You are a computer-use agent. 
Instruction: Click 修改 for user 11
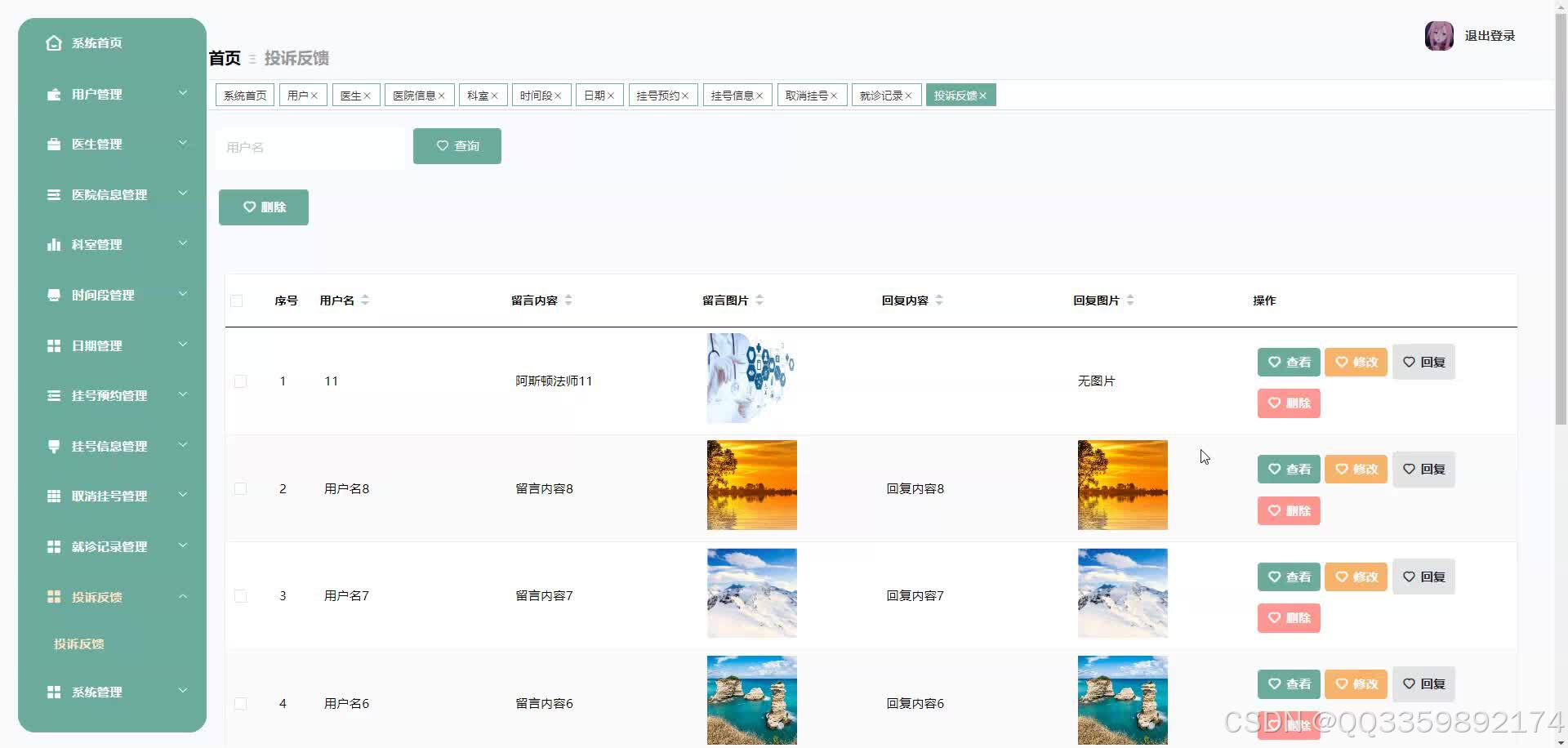1356,363
